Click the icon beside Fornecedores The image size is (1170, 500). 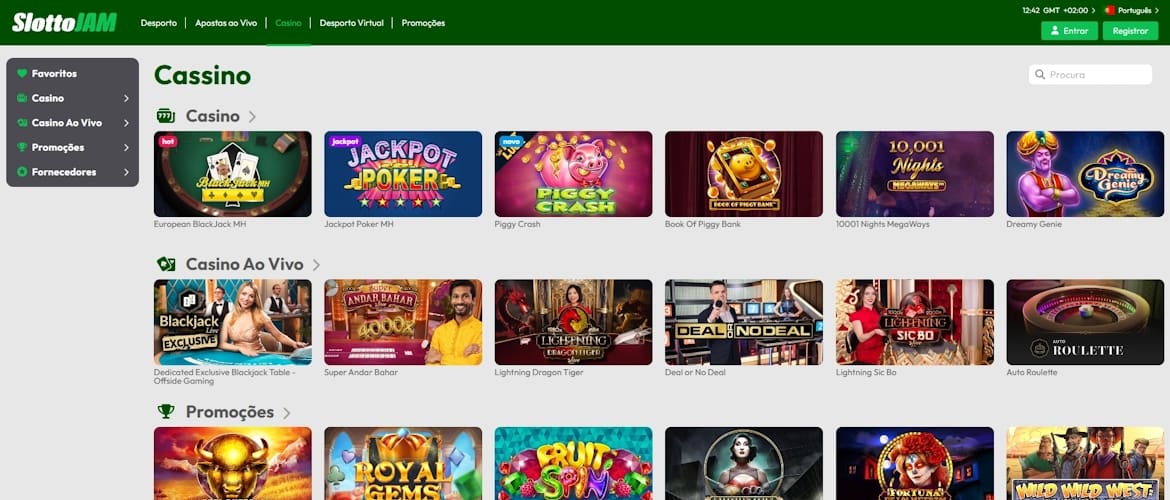(x=22, y=172)
